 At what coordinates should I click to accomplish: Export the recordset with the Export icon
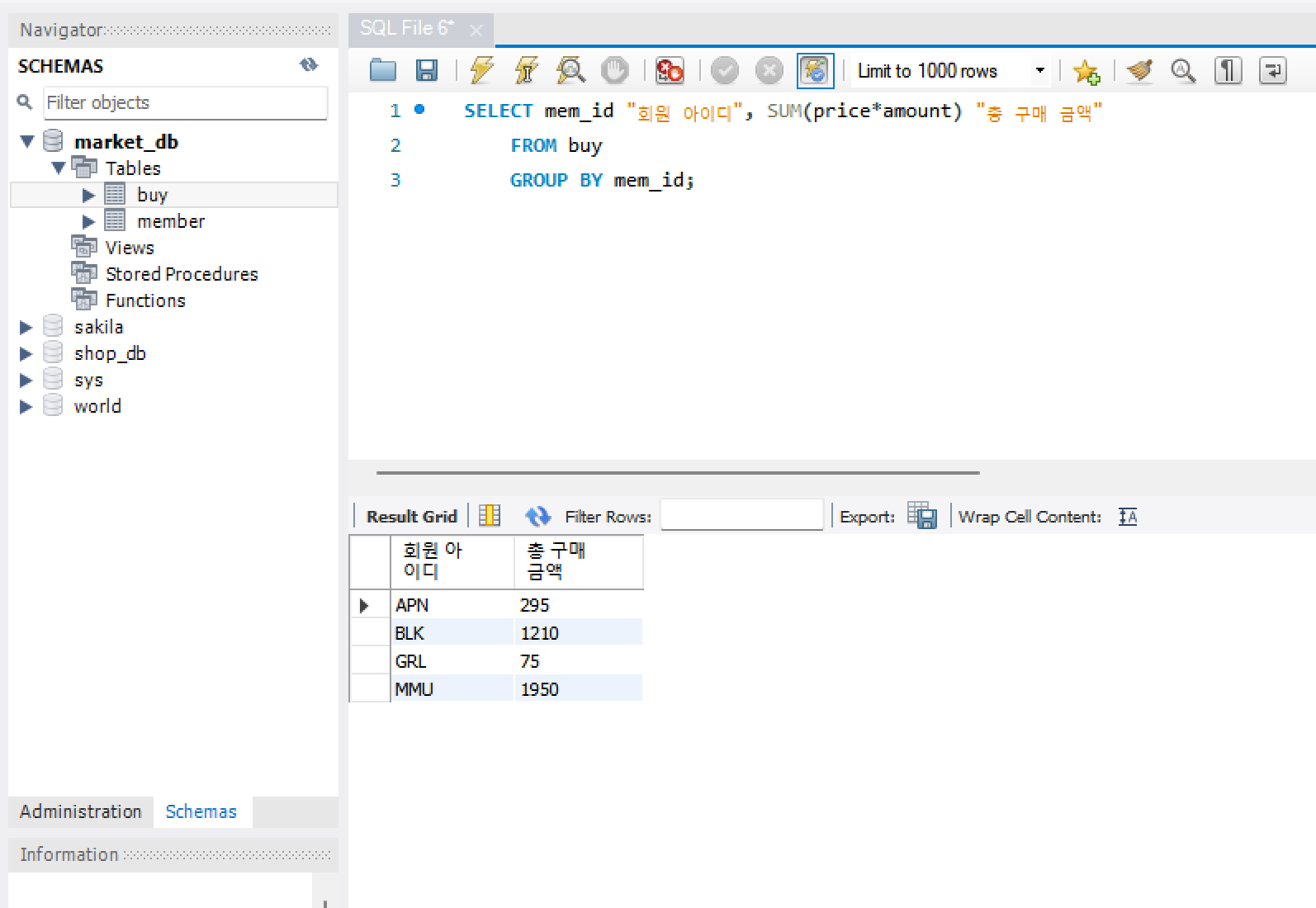[921, 516]
